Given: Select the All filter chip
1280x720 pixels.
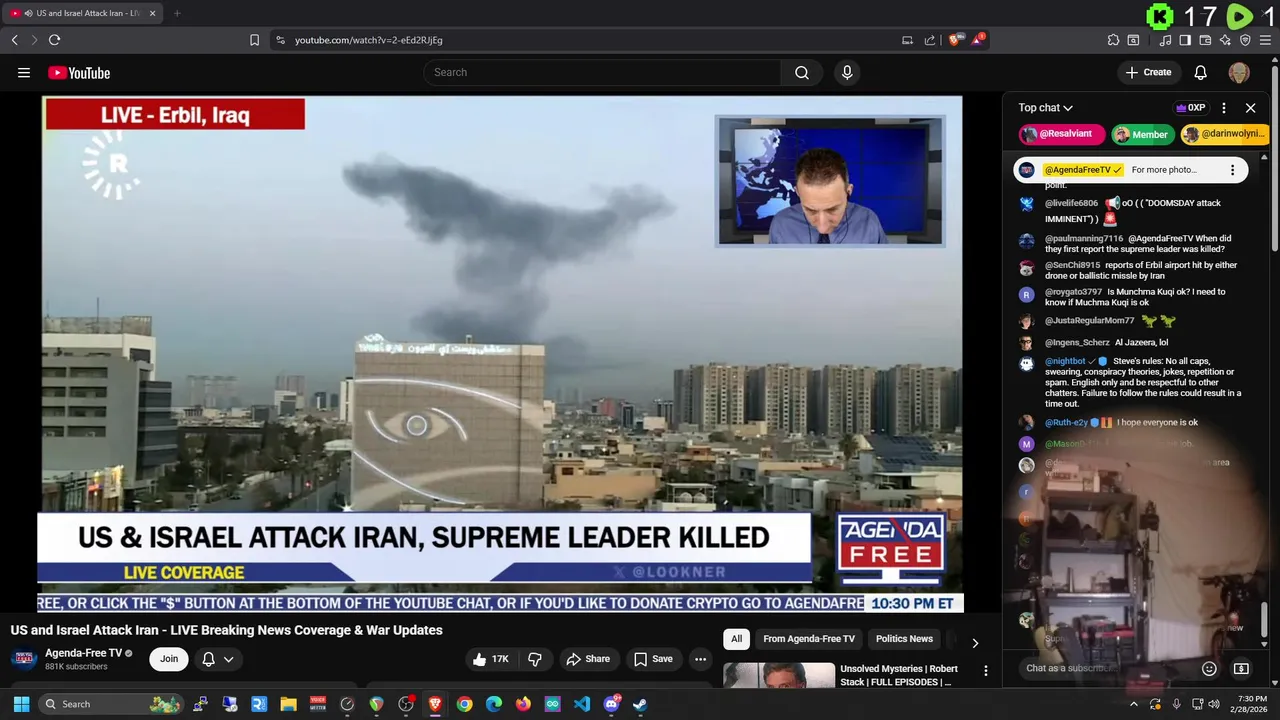Looking at the screenshot, I should [x=737, y=639].
